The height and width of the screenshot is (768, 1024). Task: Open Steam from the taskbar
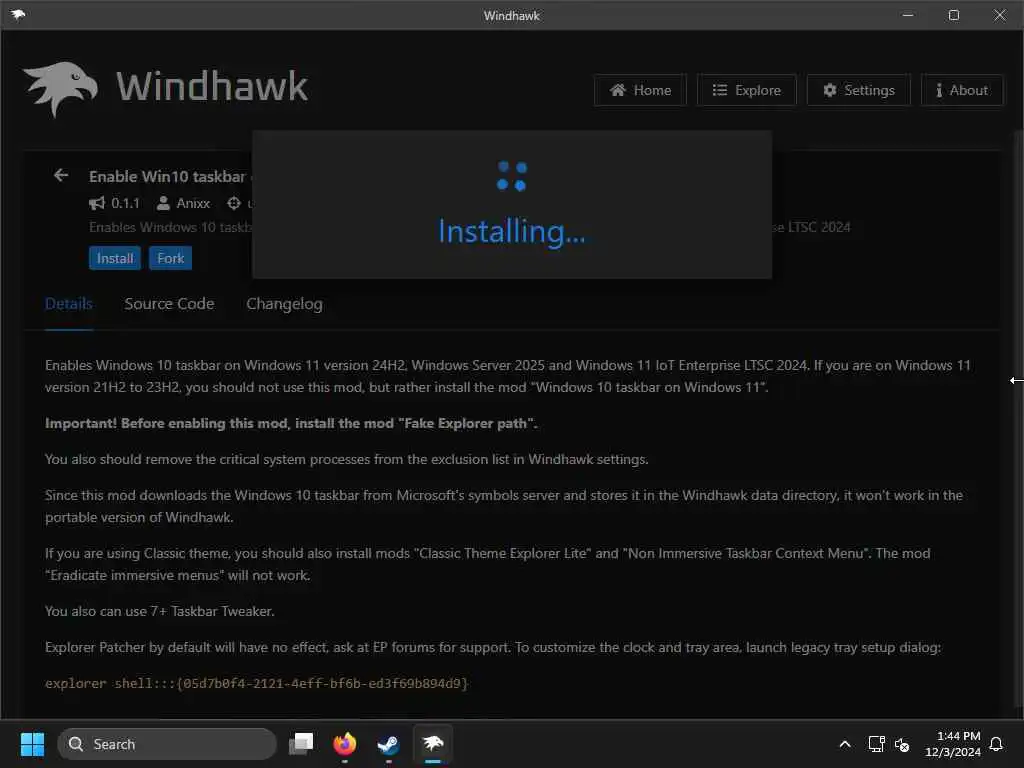tap(389, 744)
